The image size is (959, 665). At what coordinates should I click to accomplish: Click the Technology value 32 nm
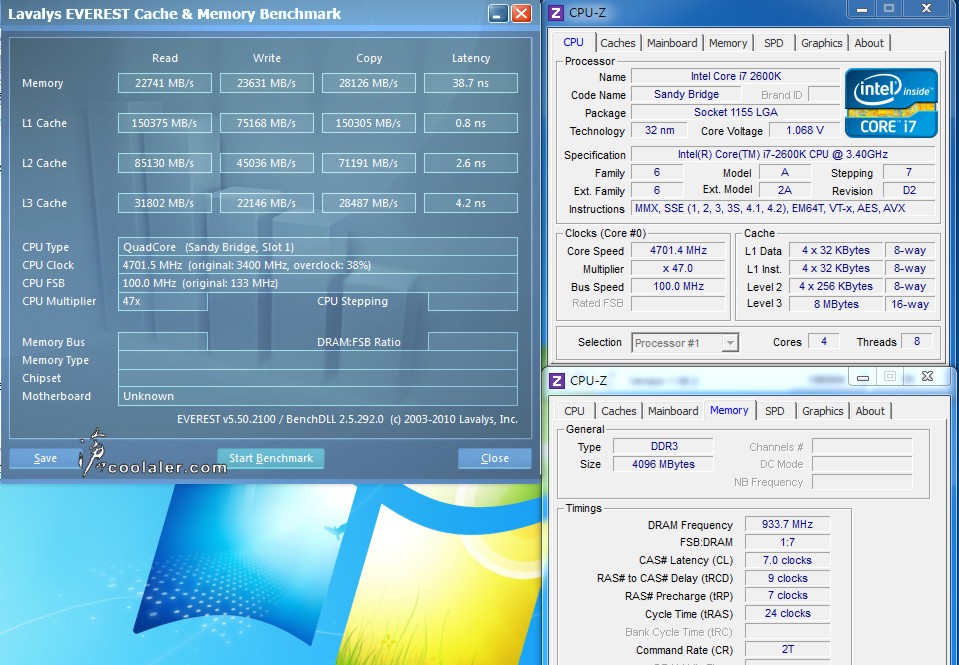tap(659, 130)
